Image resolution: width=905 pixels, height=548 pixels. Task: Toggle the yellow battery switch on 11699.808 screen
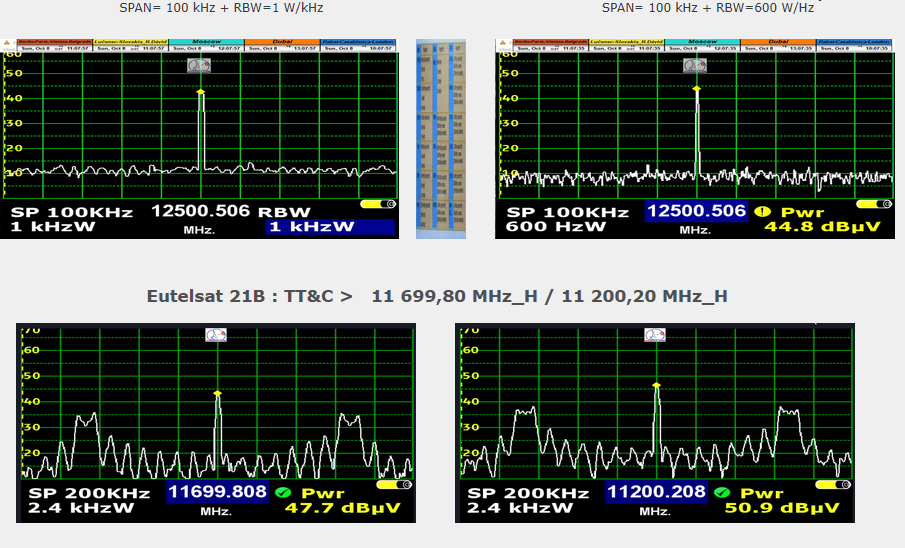(395, 485)
